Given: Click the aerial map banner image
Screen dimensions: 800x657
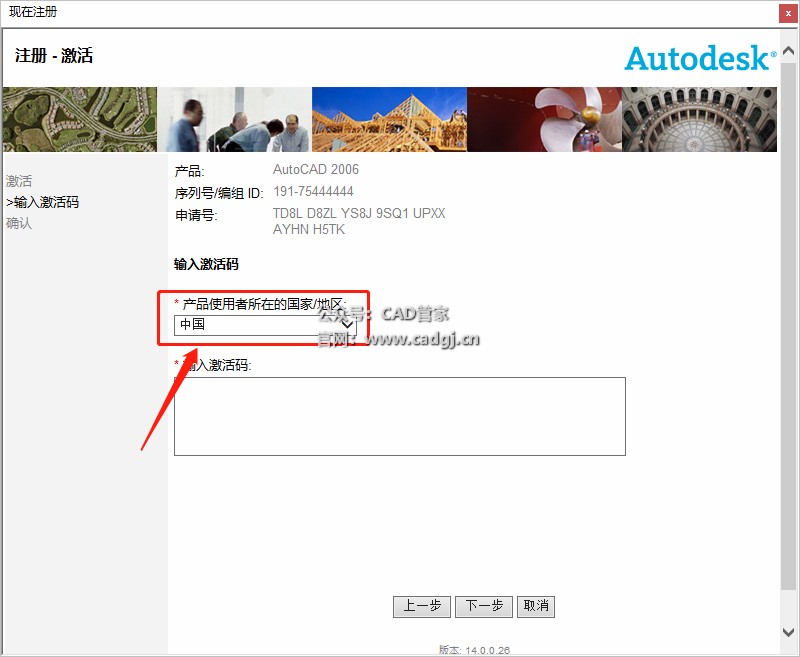Looking at the screenshot, I should pos(80,119).
